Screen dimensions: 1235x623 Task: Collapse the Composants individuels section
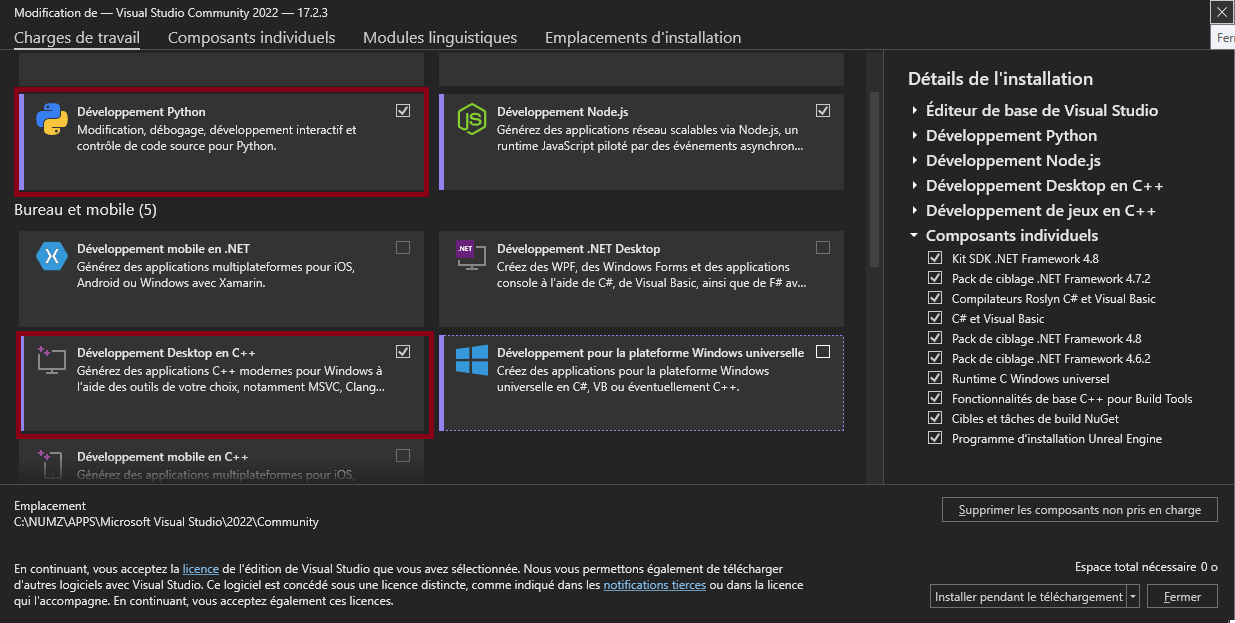coord(915,236)
